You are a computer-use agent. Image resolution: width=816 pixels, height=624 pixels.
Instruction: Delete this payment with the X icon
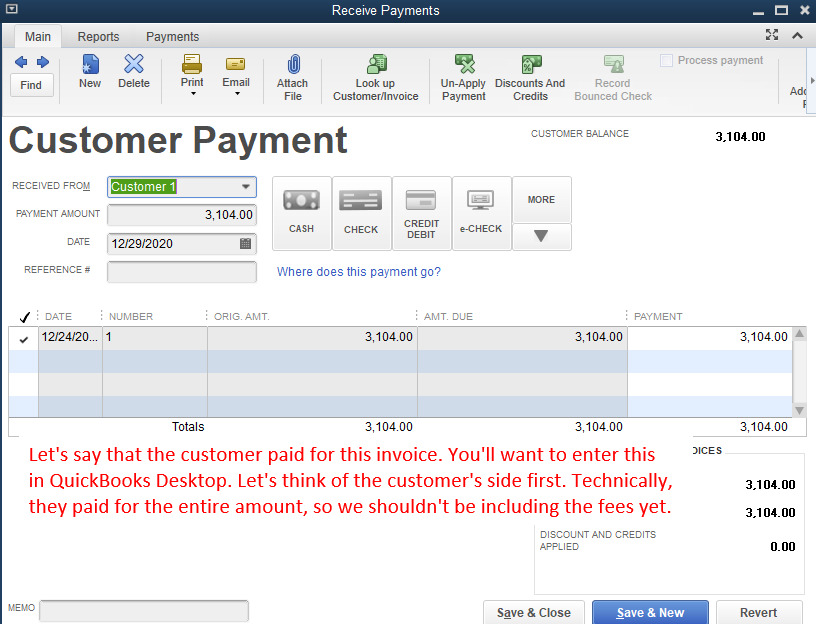point(134,71)
